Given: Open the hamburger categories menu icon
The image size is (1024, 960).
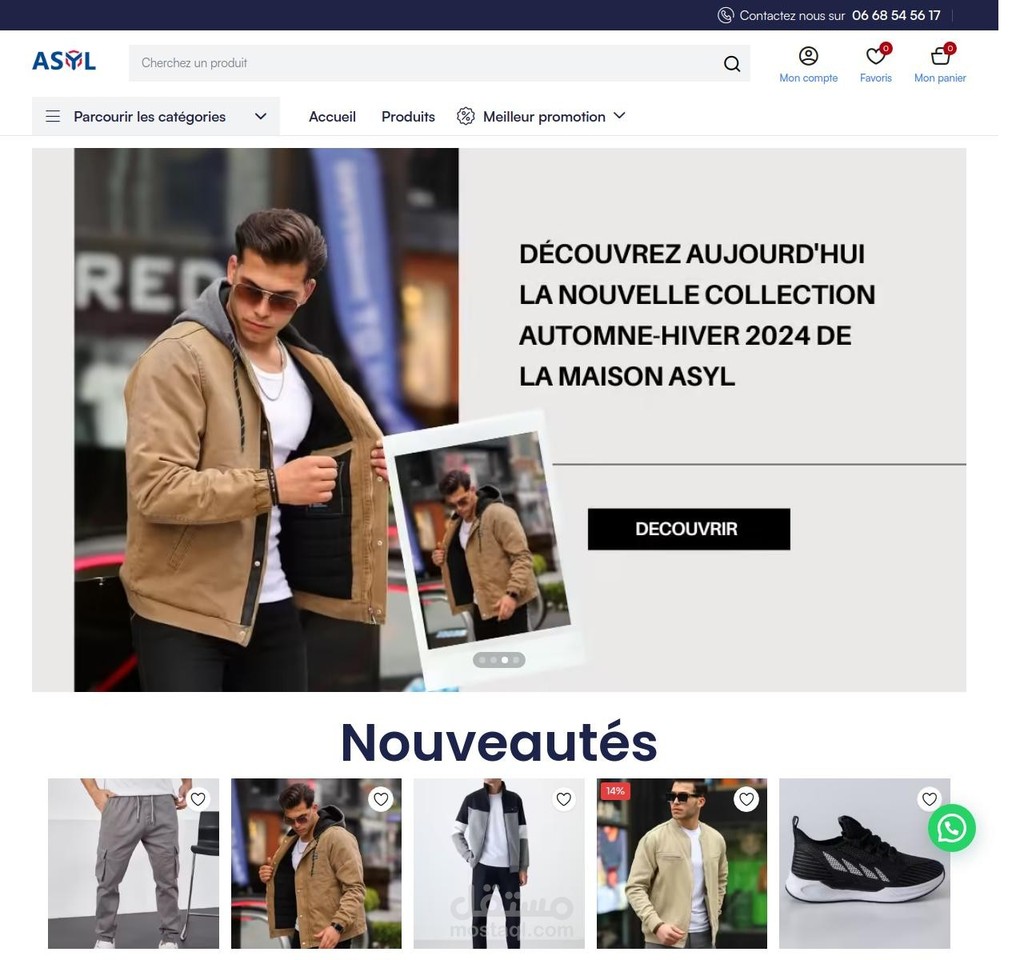Looking at the screenshot, I should [53, 116].
